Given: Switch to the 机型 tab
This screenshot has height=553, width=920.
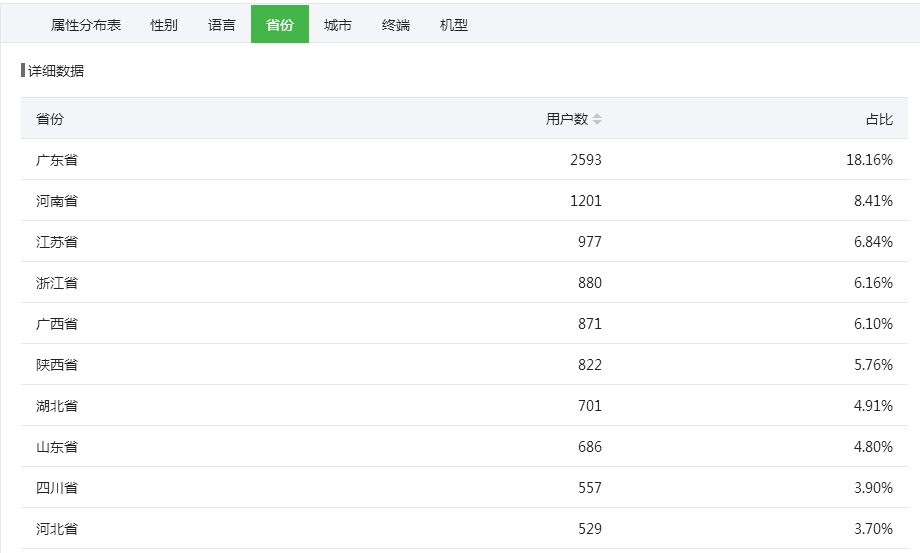Looking at the screenshot, I should coord(454,25).
